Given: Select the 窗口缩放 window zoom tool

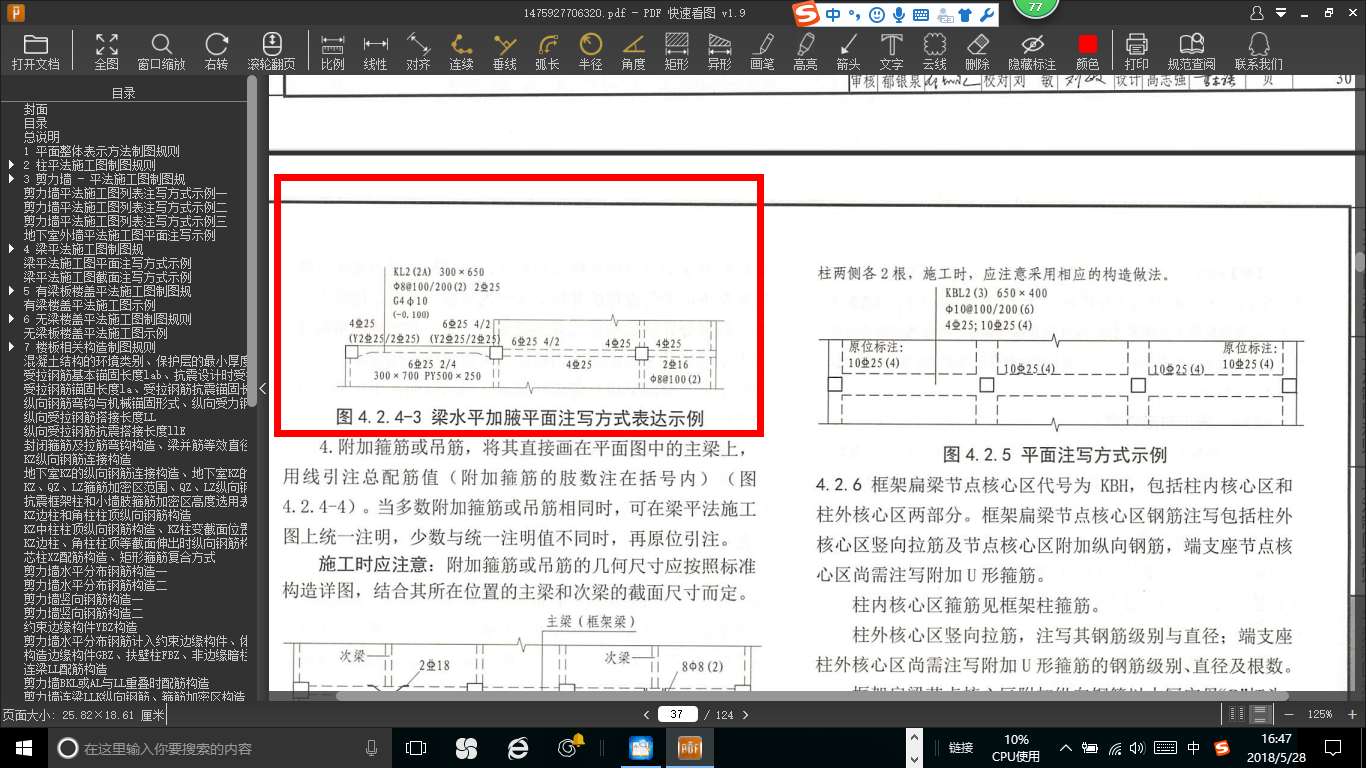Looking at the screenshot, I should [161, 51].
